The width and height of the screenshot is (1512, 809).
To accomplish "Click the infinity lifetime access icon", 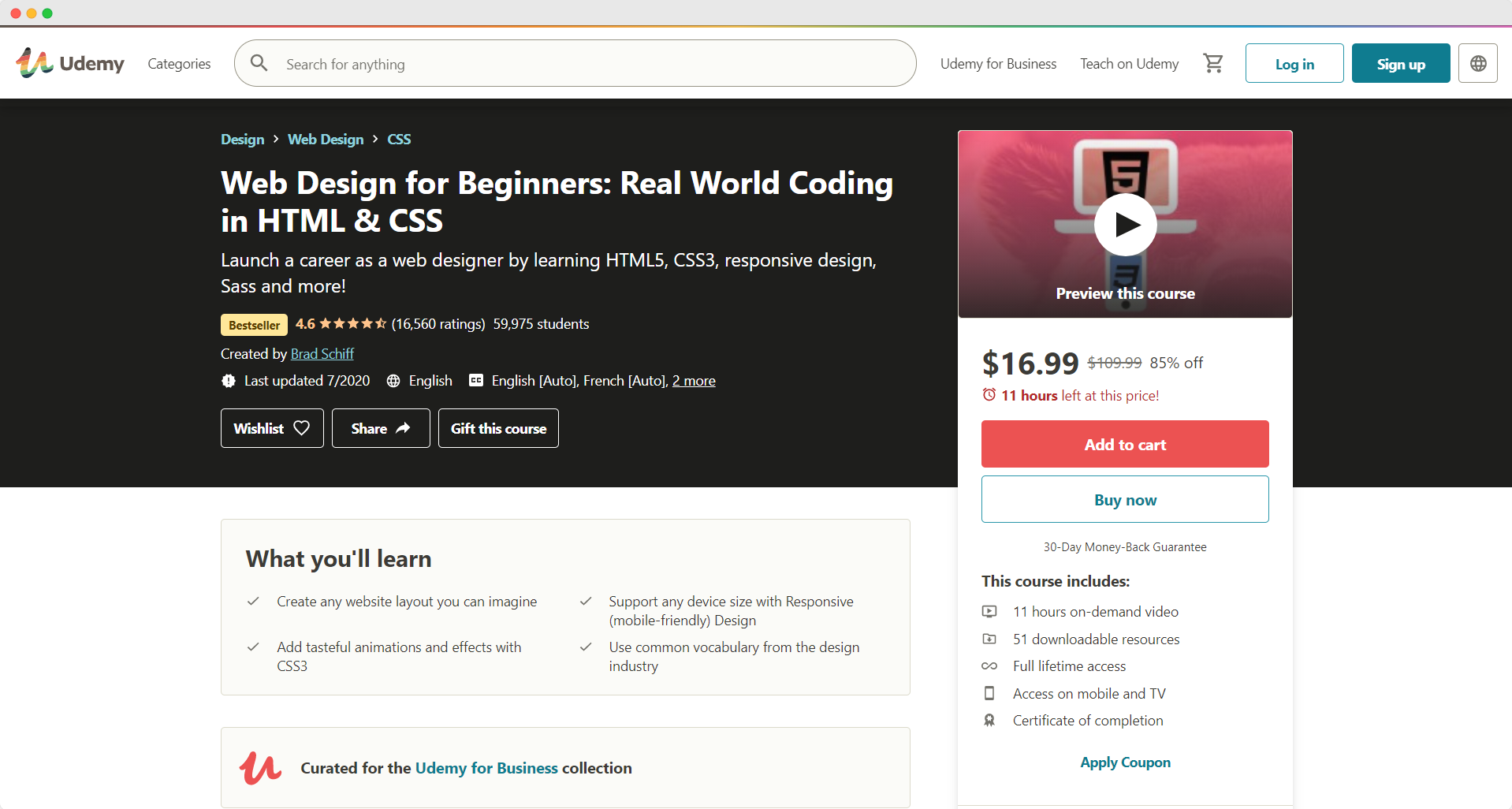I will [x=989, y=666].
